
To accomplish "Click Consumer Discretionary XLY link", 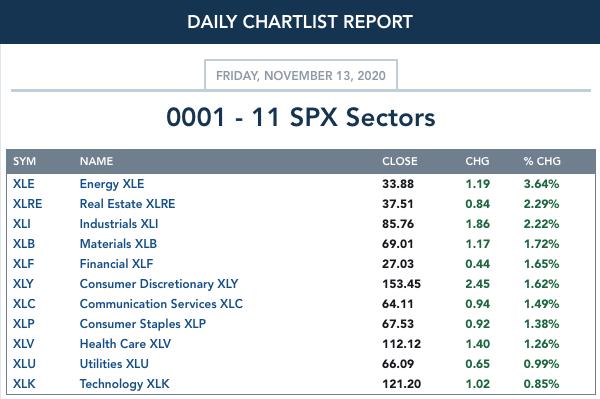I will 159,284.
